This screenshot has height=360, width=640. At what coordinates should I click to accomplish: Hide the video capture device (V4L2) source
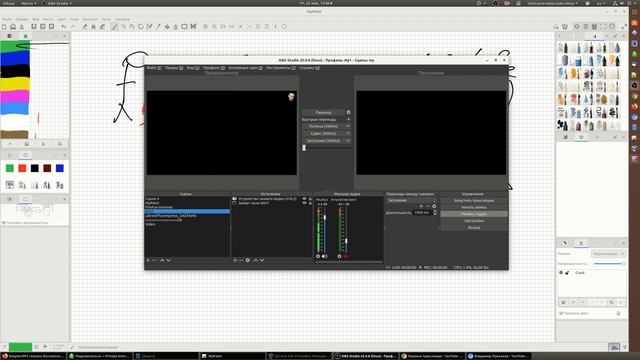click(x=304, y=199)
